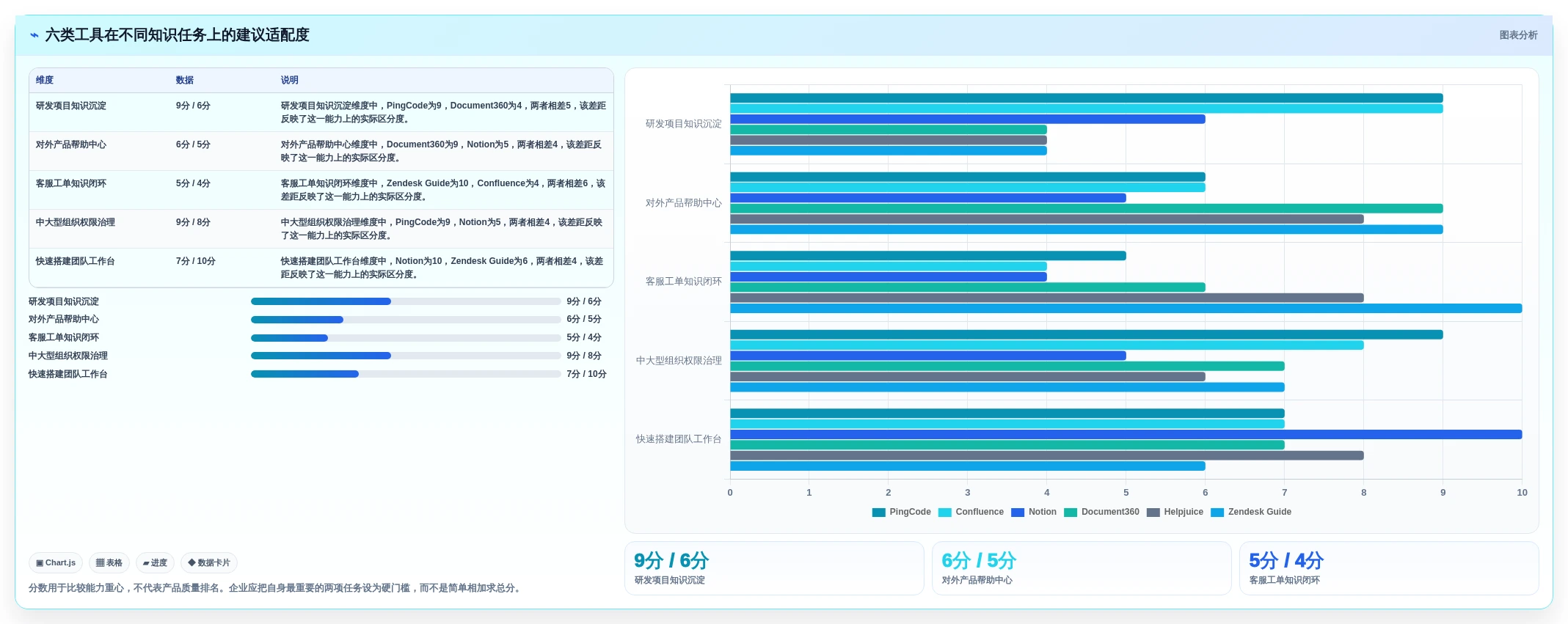Toggle the Notion legend color box
This screenshot has height=624, width=1568.
[1017, 513]
